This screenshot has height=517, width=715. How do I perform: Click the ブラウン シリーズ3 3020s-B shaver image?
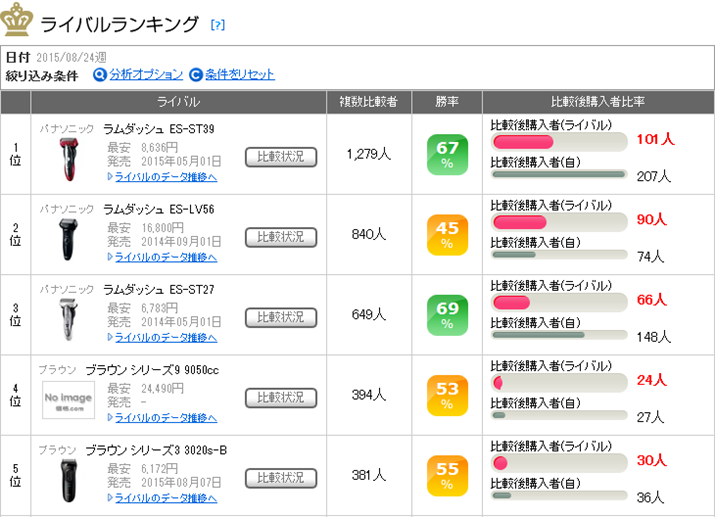coord(68,480)
